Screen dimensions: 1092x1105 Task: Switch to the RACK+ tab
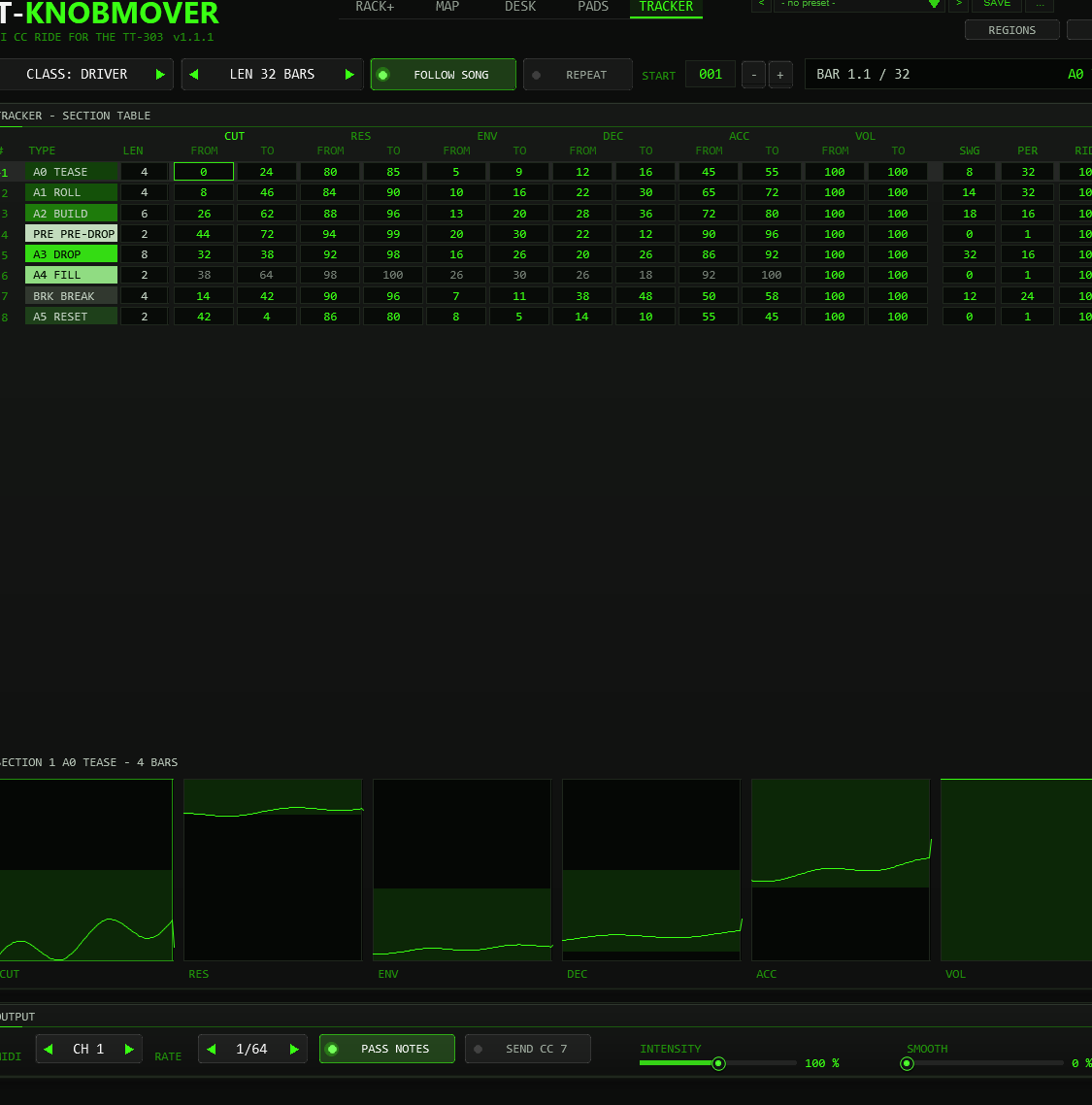point(375,7)
